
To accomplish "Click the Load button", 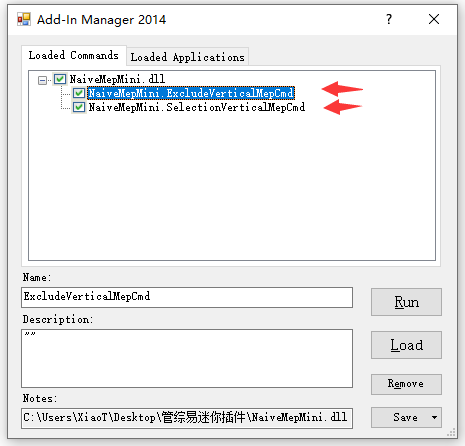I will click(406, 345).
